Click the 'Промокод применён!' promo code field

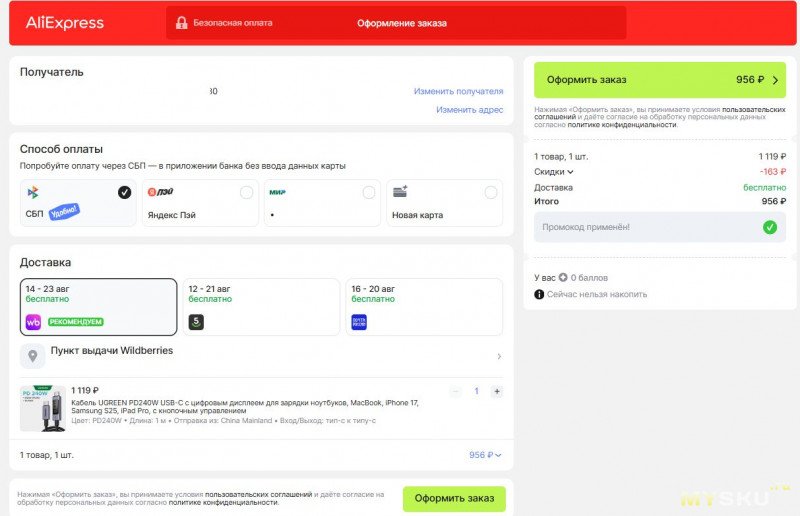point(660,227)
